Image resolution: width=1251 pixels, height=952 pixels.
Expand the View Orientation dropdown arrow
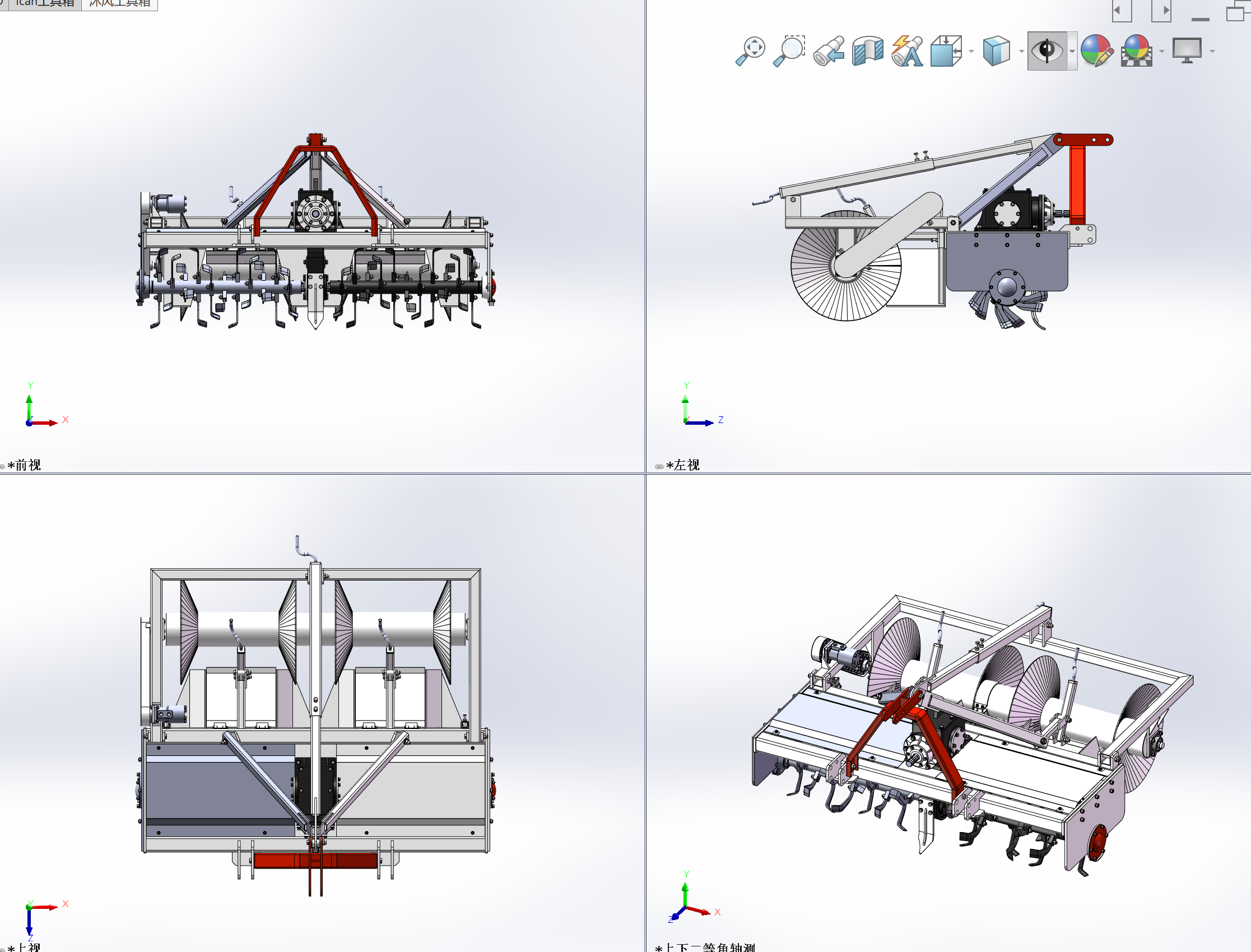[971, 52]
